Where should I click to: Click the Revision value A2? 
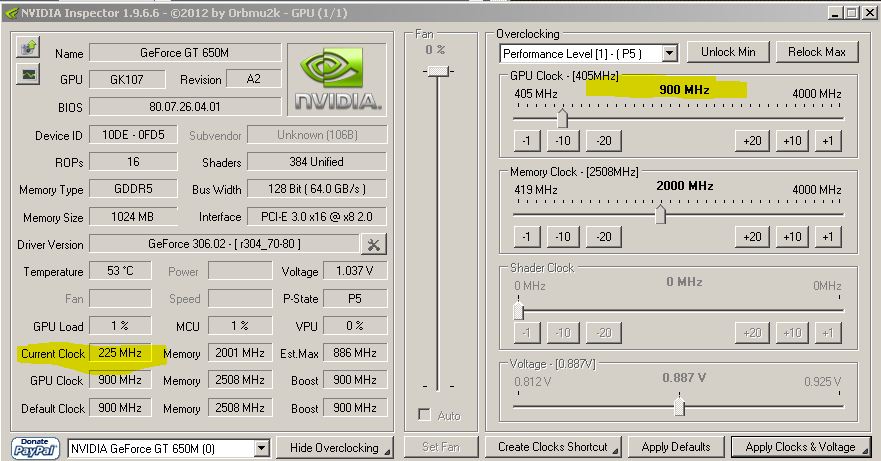(x=253, y=79)
